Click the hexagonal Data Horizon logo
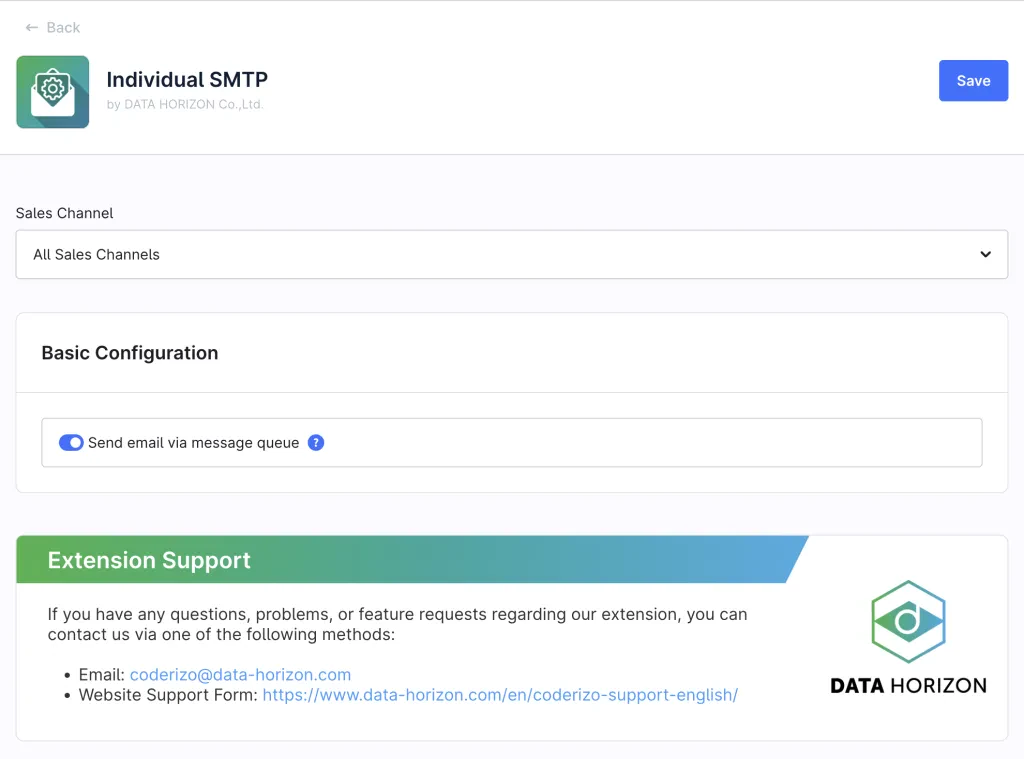This screenshot has width=1024, height=759. [908, 621]
